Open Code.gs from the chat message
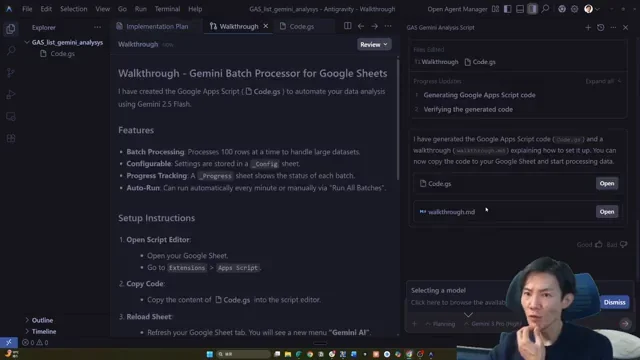This screenshot has height=360, width=640. tap(607, 184)
